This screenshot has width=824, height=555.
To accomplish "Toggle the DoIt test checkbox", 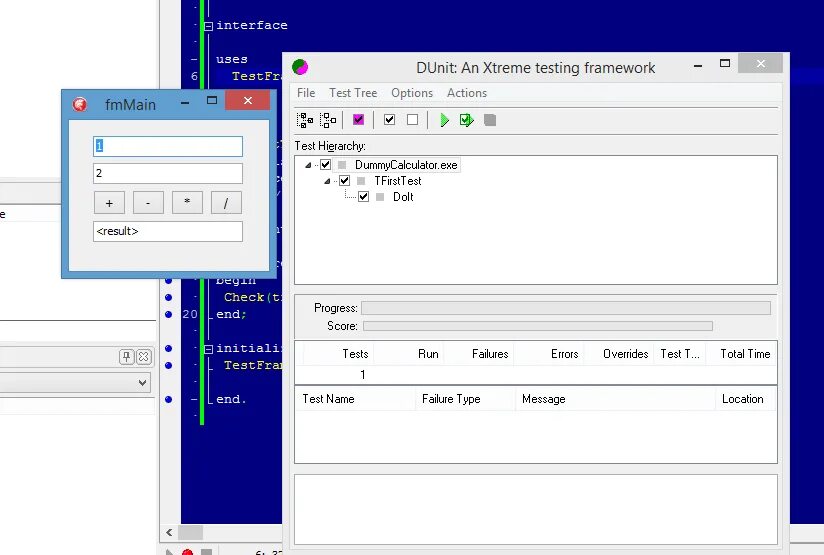I will (x=363, y=197).
